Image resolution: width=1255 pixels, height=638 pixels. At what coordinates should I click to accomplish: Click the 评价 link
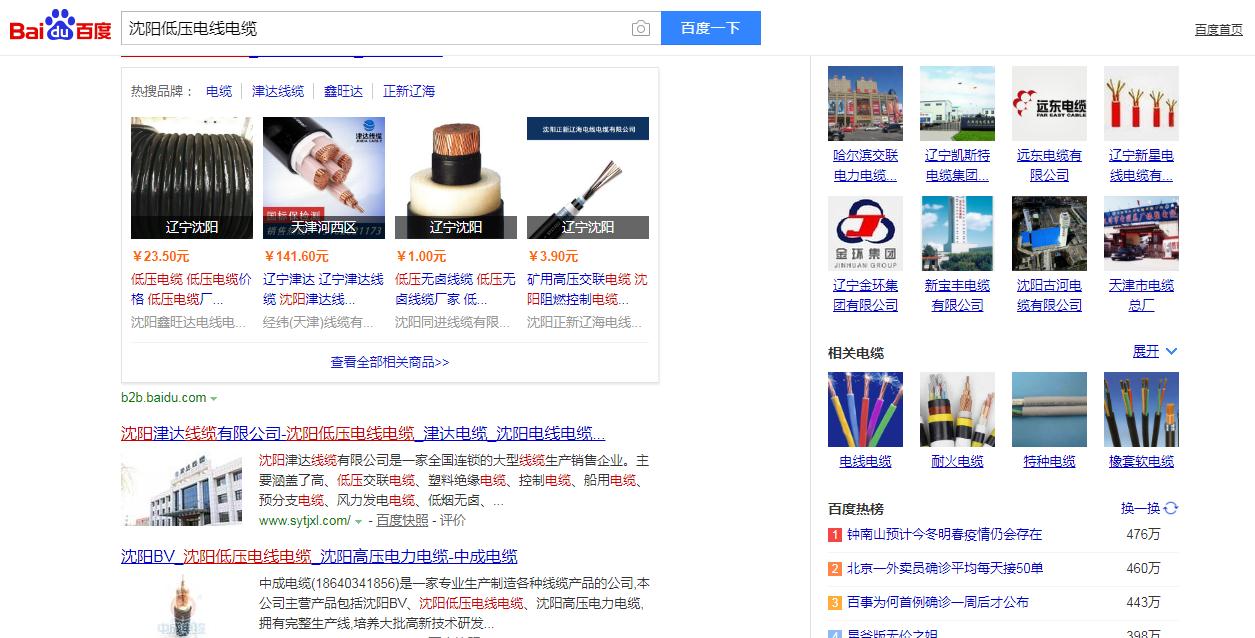[x=453, y=520]
